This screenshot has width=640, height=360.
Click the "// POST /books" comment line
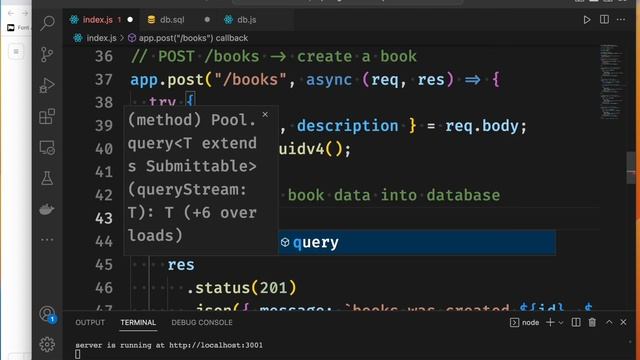pyautogui.click(x=273, y=56)
